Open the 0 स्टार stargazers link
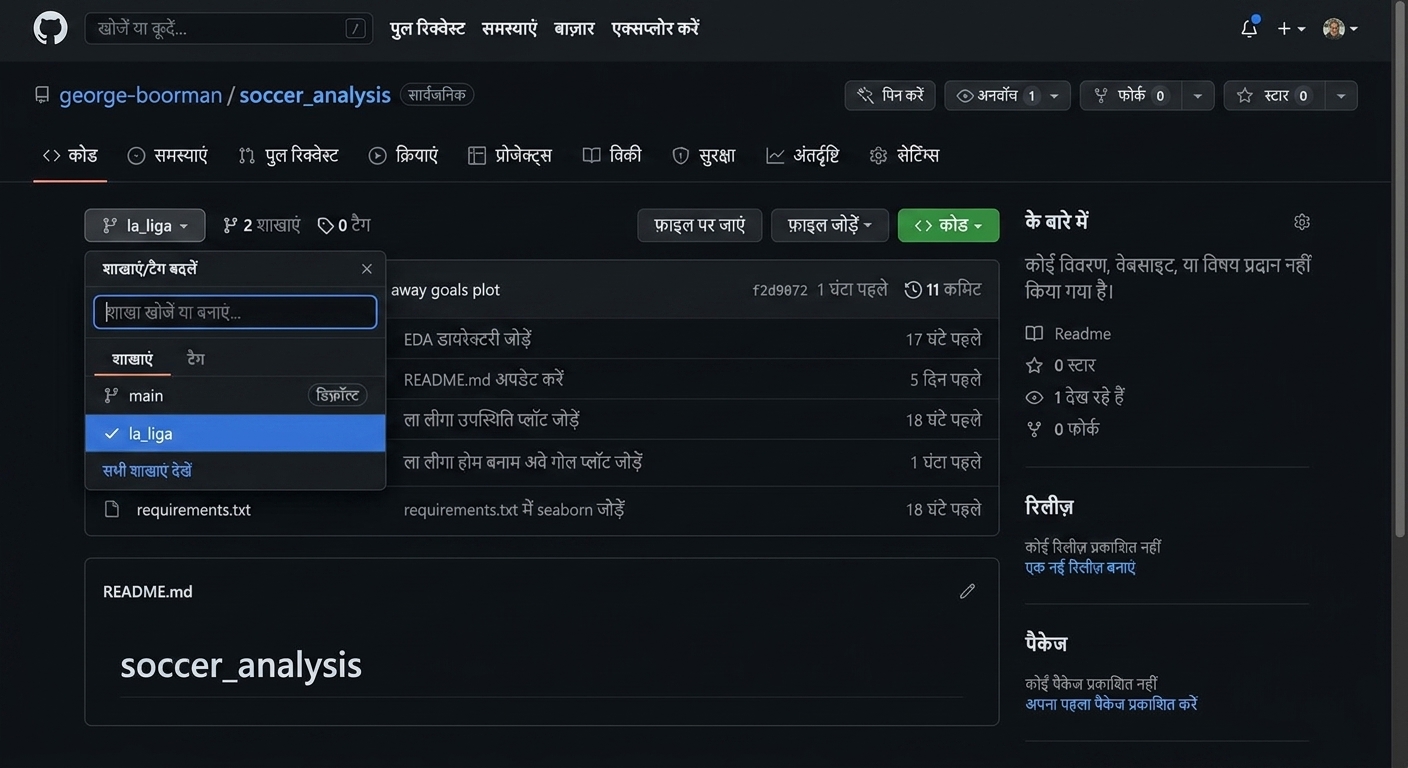Screen dimensions: 1408x768 1060,365
